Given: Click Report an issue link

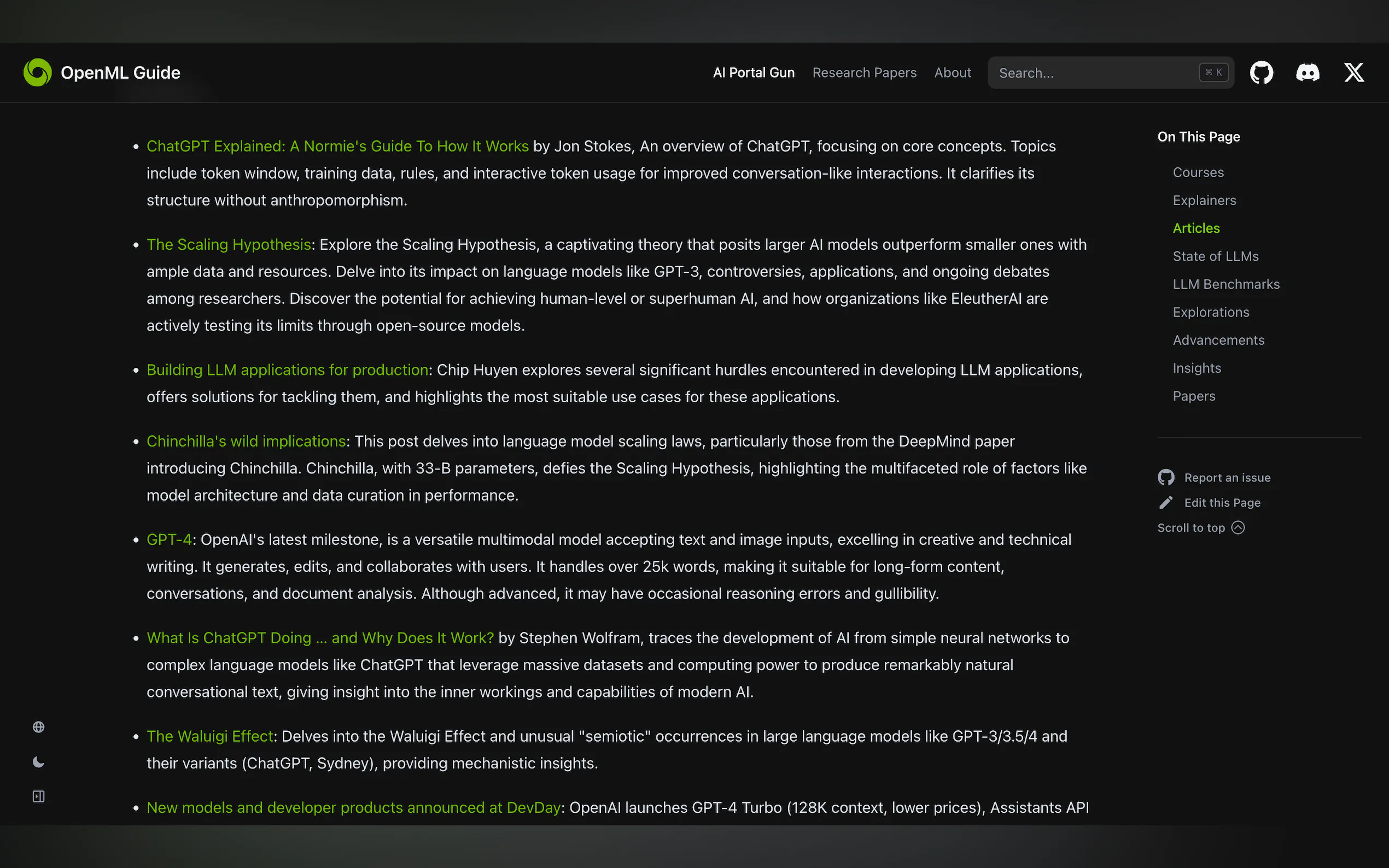Looking at the screenshot, I should tap(1227, 478).
